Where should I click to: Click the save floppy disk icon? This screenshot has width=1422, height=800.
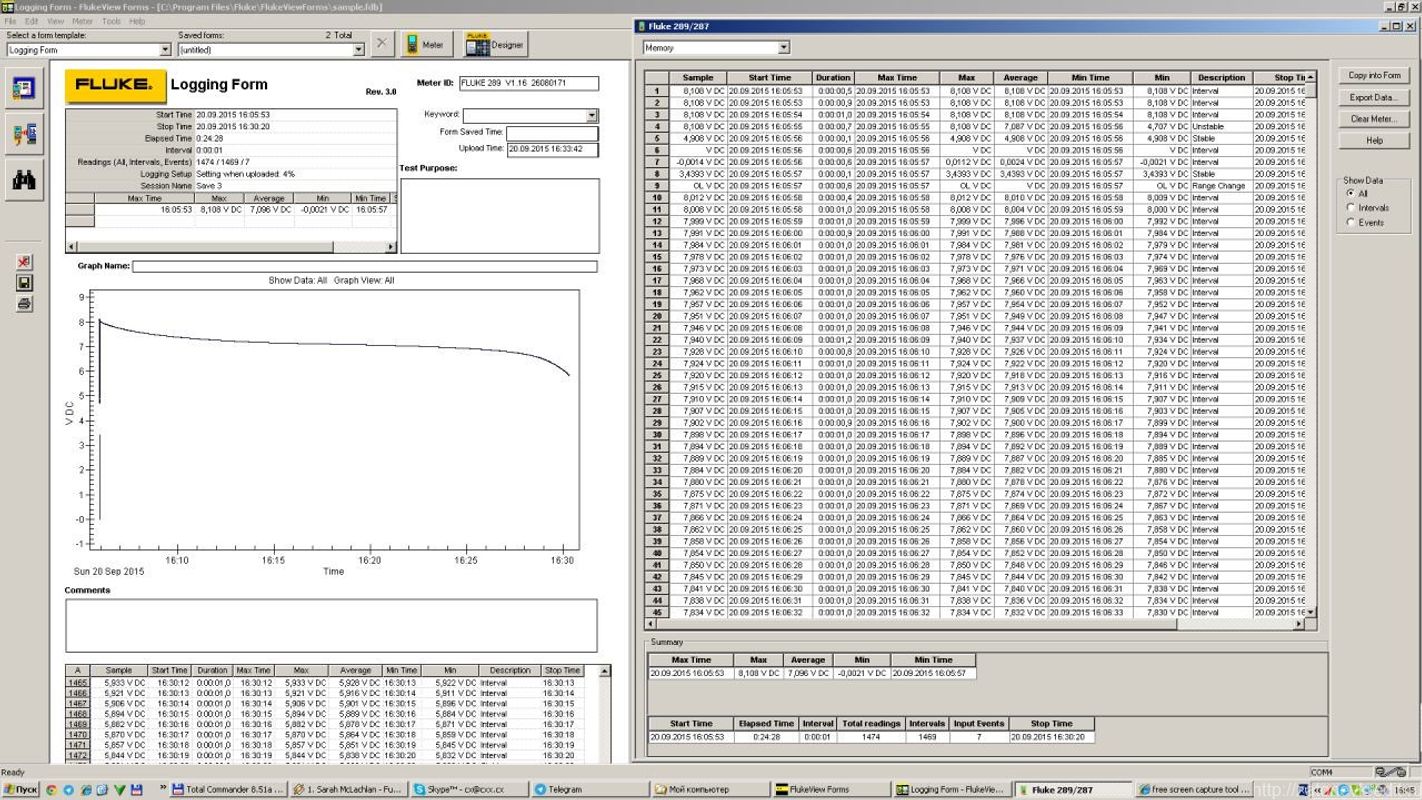(24, 283)
